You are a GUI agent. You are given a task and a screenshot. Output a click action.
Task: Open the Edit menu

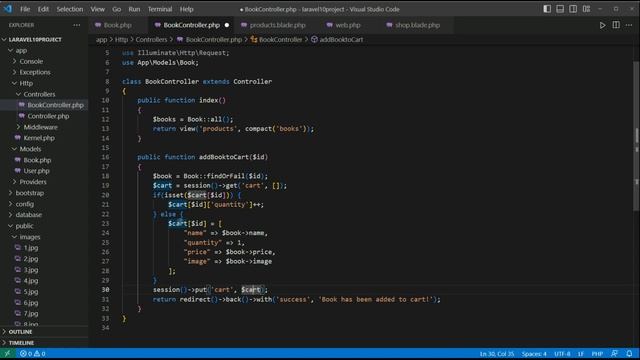[x=43, y=9]
